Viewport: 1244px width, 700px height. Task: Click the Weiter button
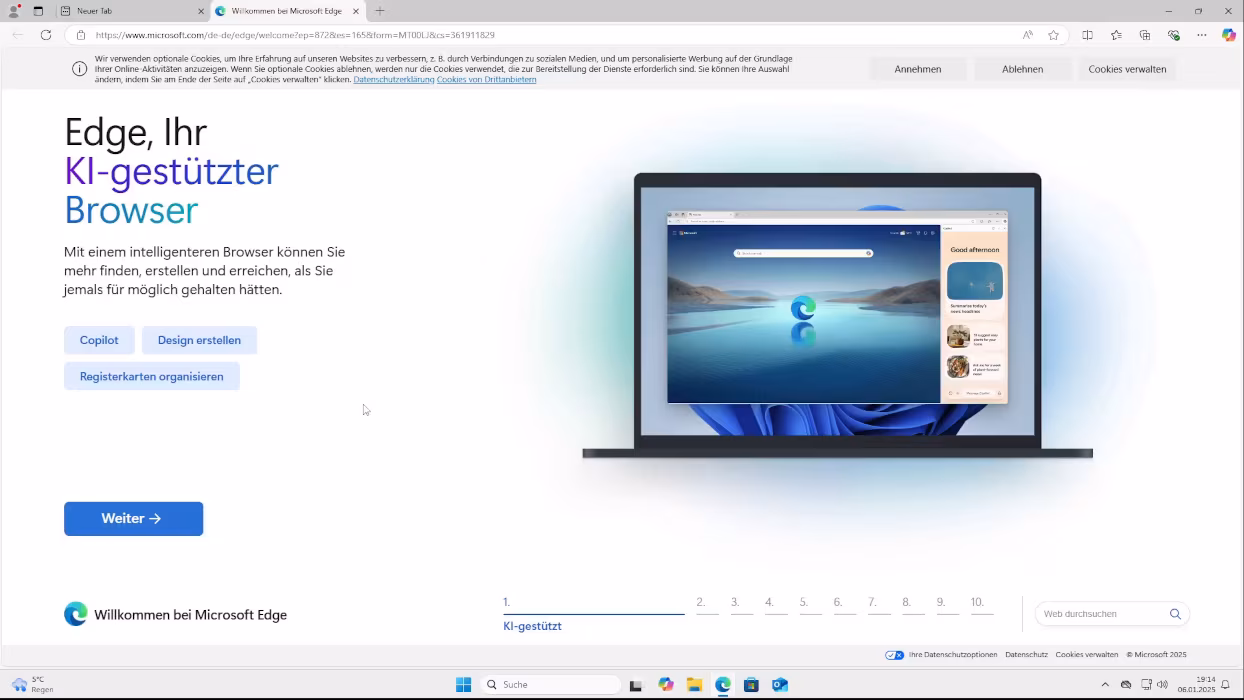pos(133,519)
